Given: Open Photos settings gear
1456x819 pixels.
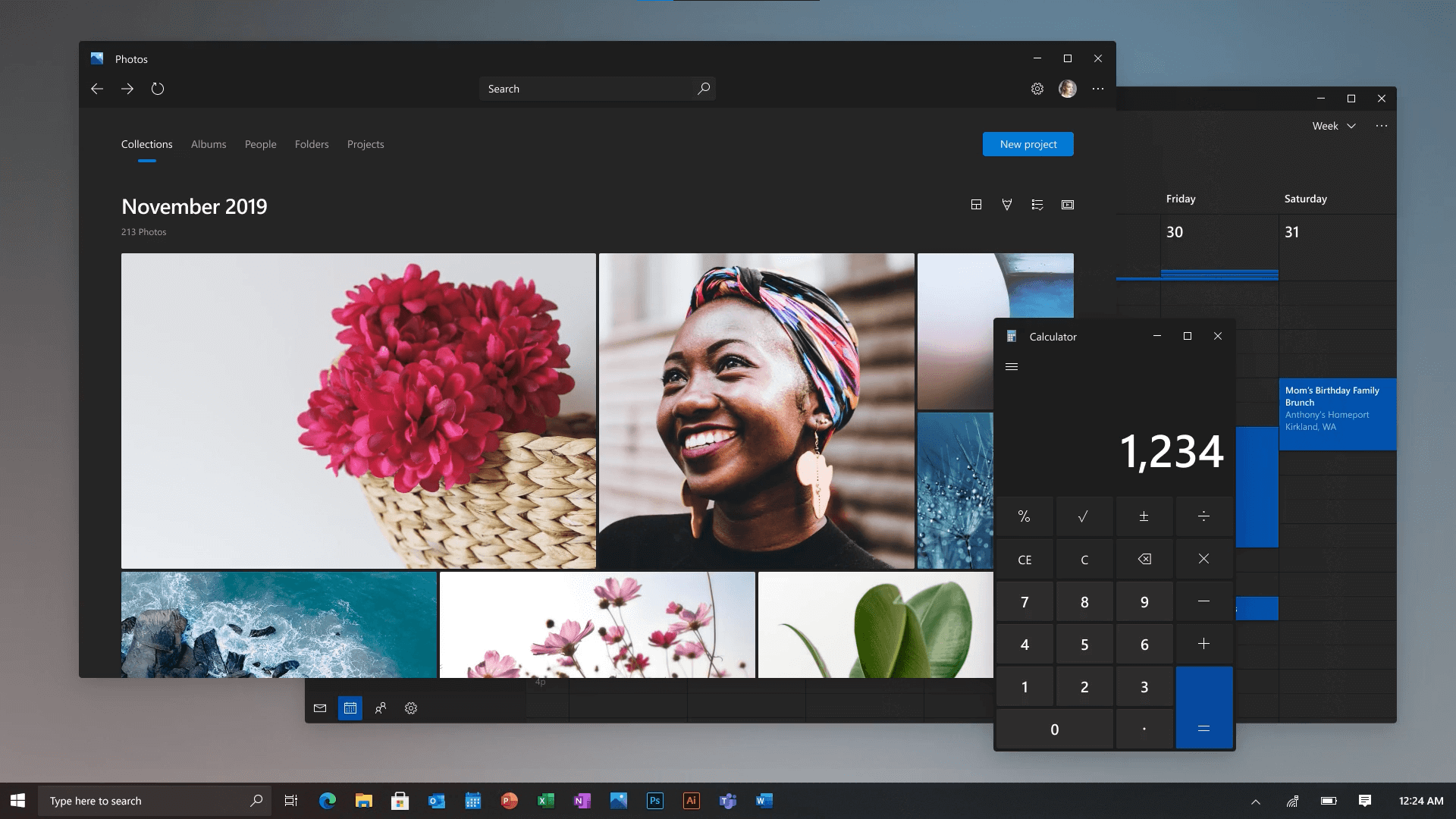Looking at the screenshot, I should (x=1037, y=89).
